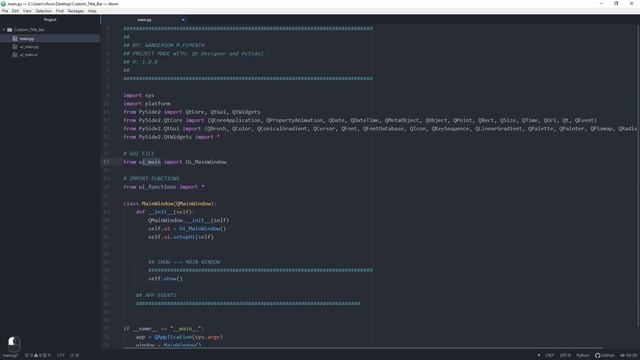Click the Custom_Title_Bar folder icon
This screenshot has width=640, height=360.
tap(10, 30)
